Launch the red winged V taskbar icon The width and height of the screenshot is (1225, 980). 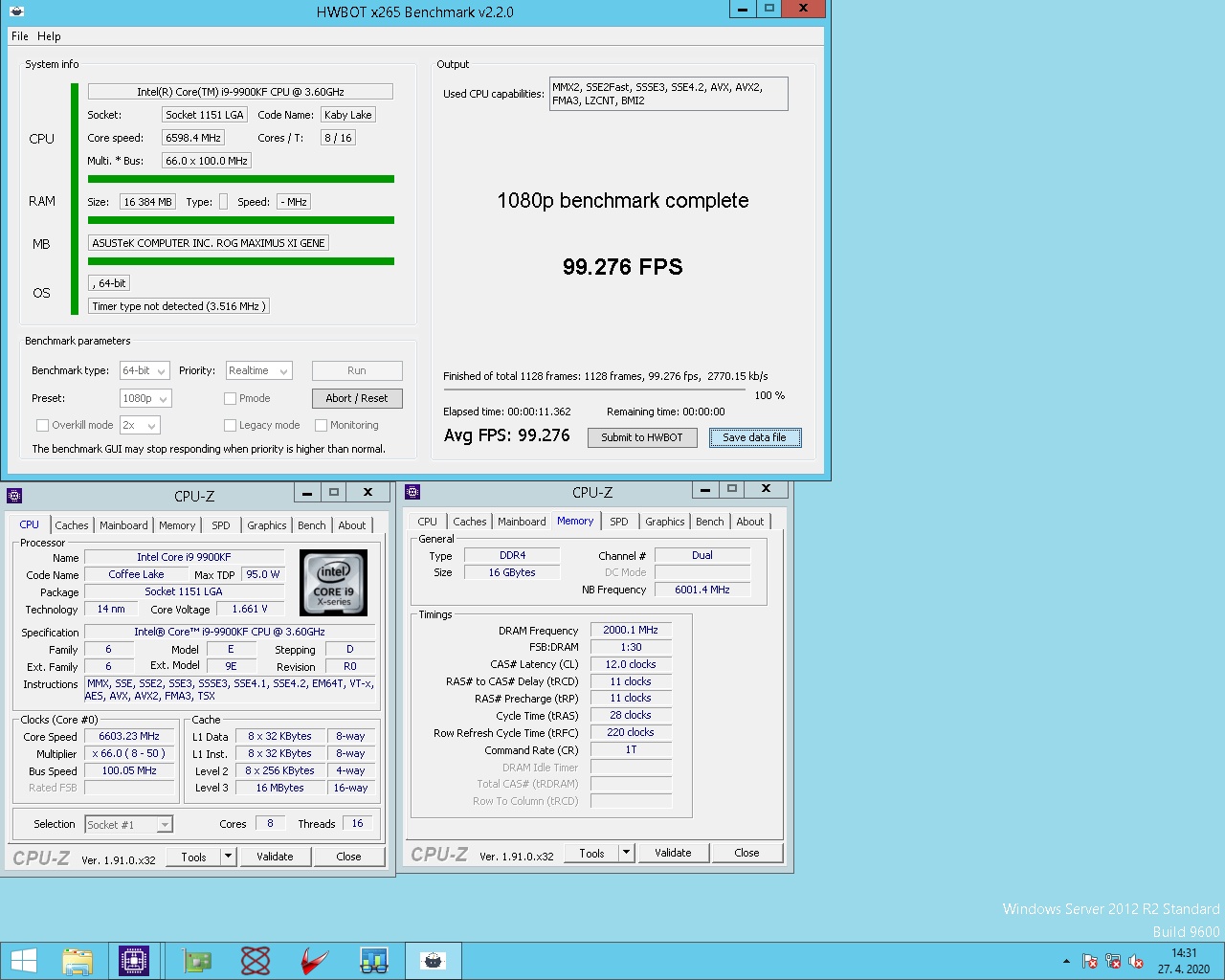click(315, 961)
